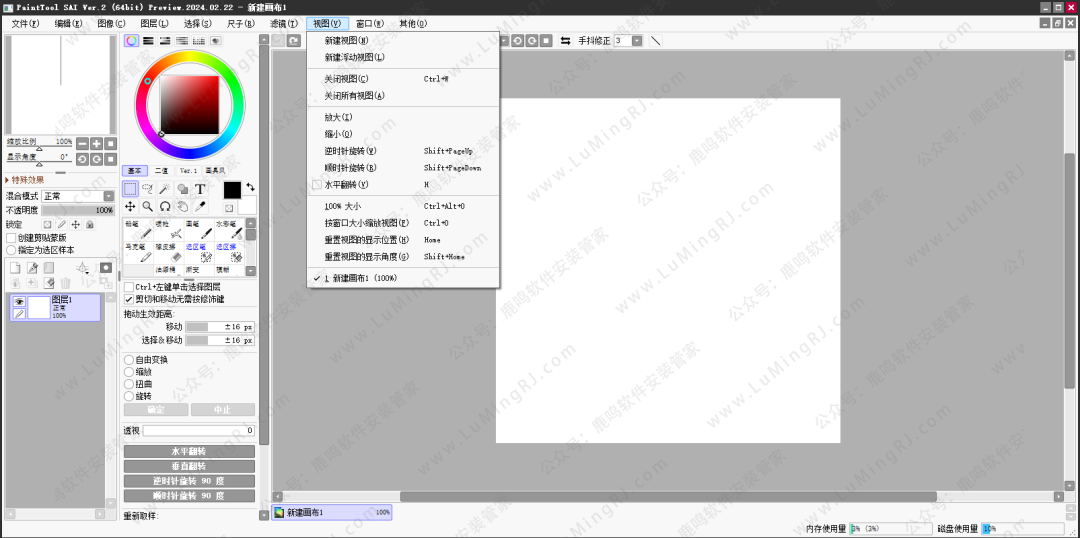
Task: Choose 按窗口大小缩放视图(F) entry
Action: 403,223
